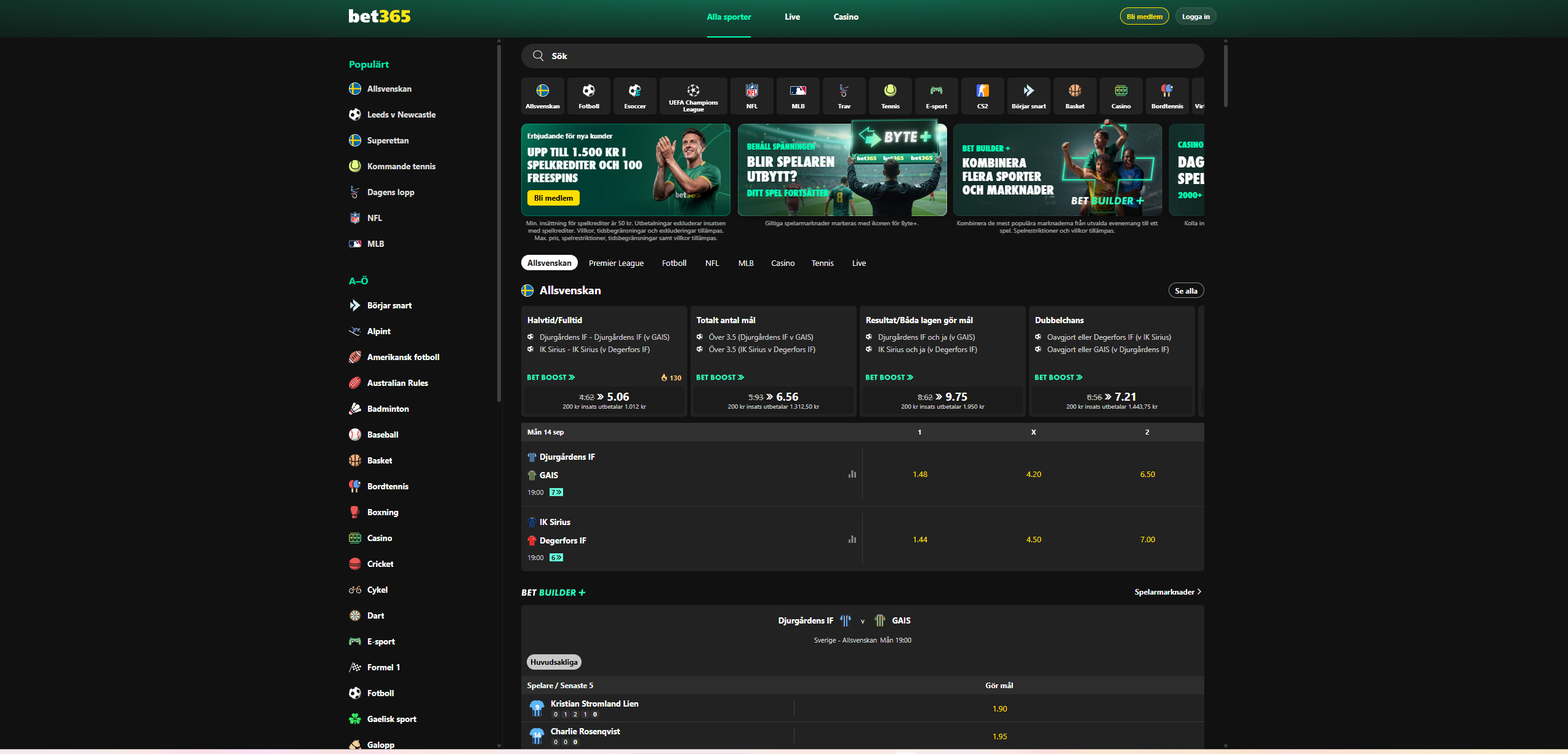Open NFL tile in quick sports bar
The image size is (1568, 754).
point(751,96)
